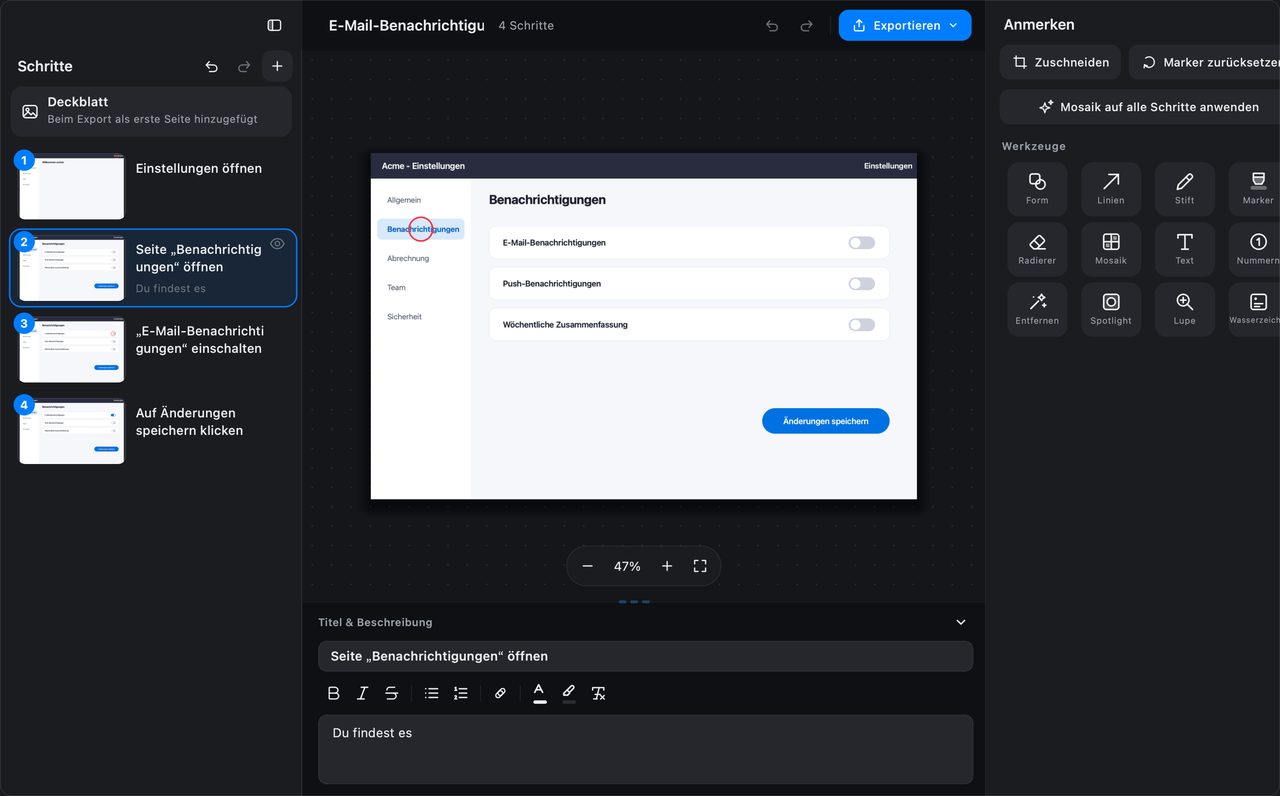Select the Form shape tool

[x=1037, y=189]
